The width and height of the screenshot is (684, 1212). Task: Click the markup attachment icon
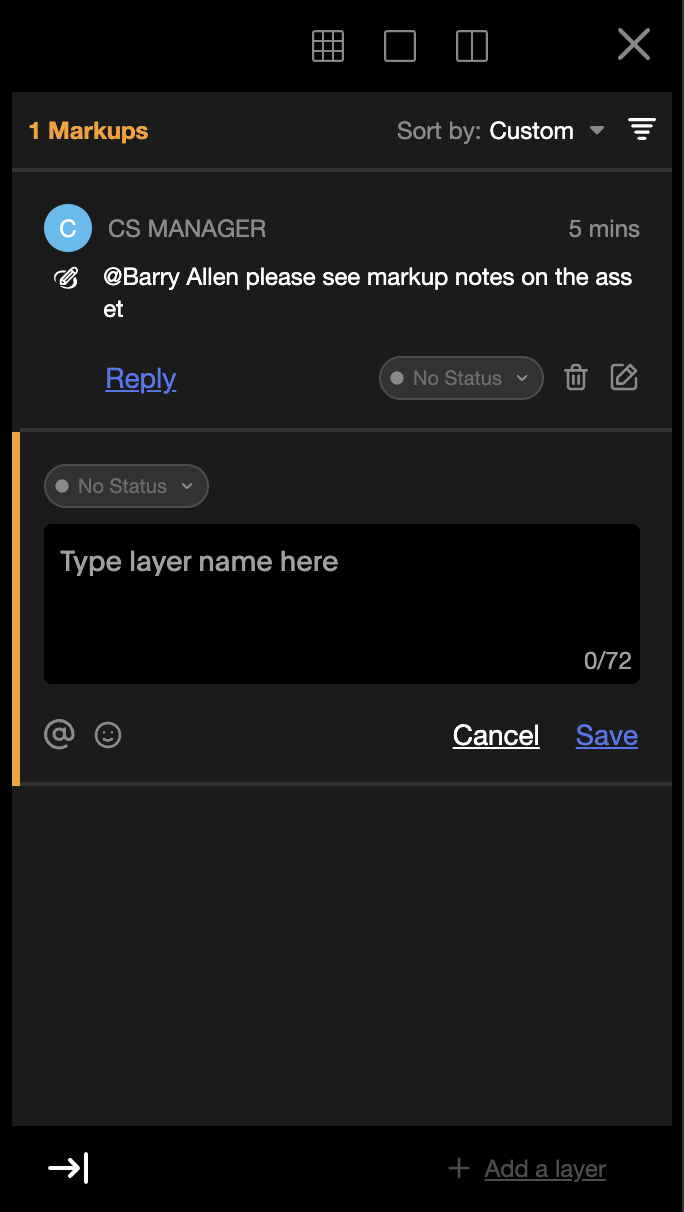[x=66, y=278]
